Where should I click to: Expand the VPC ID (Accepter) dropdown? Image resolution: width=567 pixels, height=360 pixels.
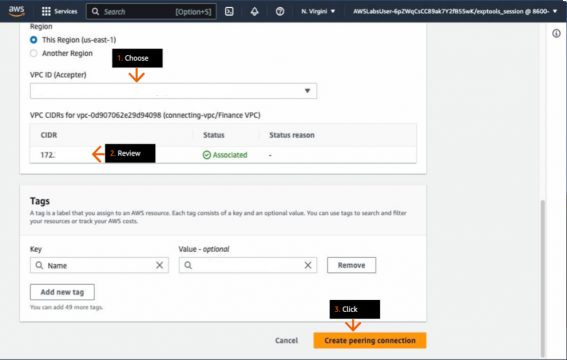click(x=173, y=91)
